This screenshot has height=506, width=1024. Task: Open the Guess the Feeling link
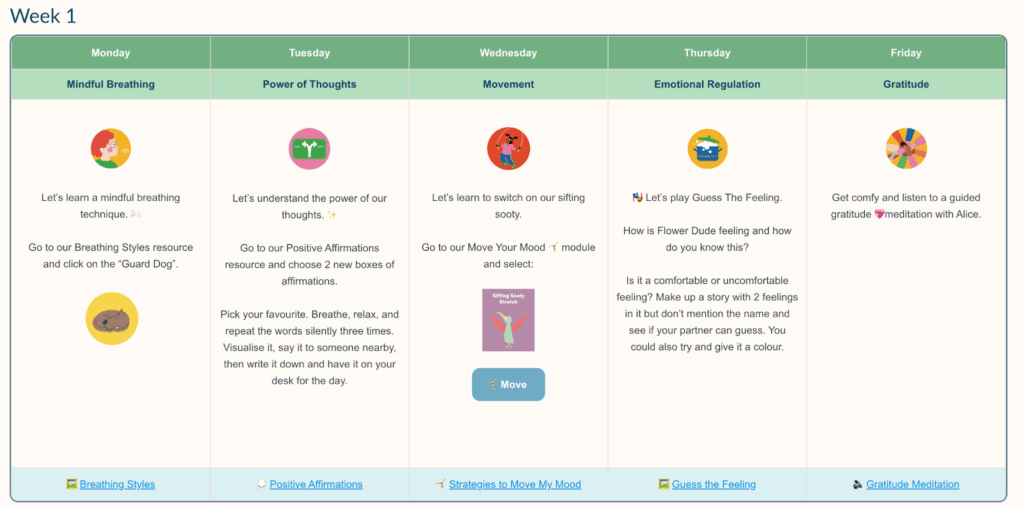click(x=714, y=484)
